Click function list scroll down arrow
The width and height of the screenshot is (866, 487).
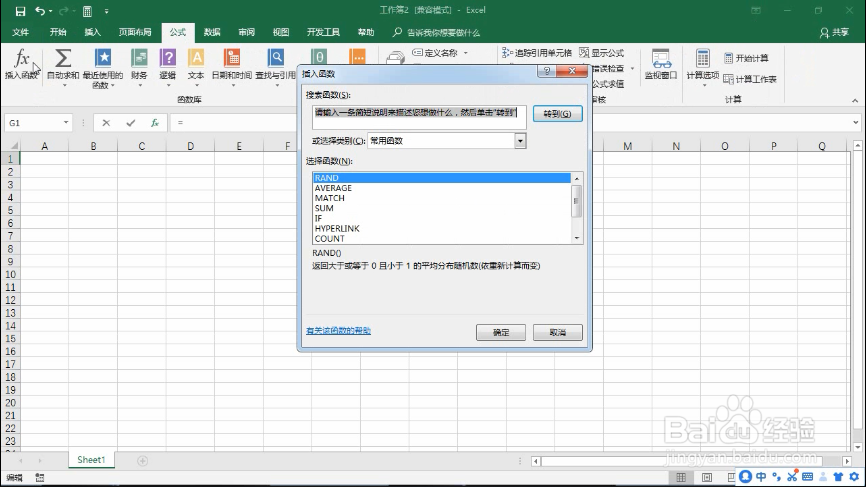[x=577, y=238]
